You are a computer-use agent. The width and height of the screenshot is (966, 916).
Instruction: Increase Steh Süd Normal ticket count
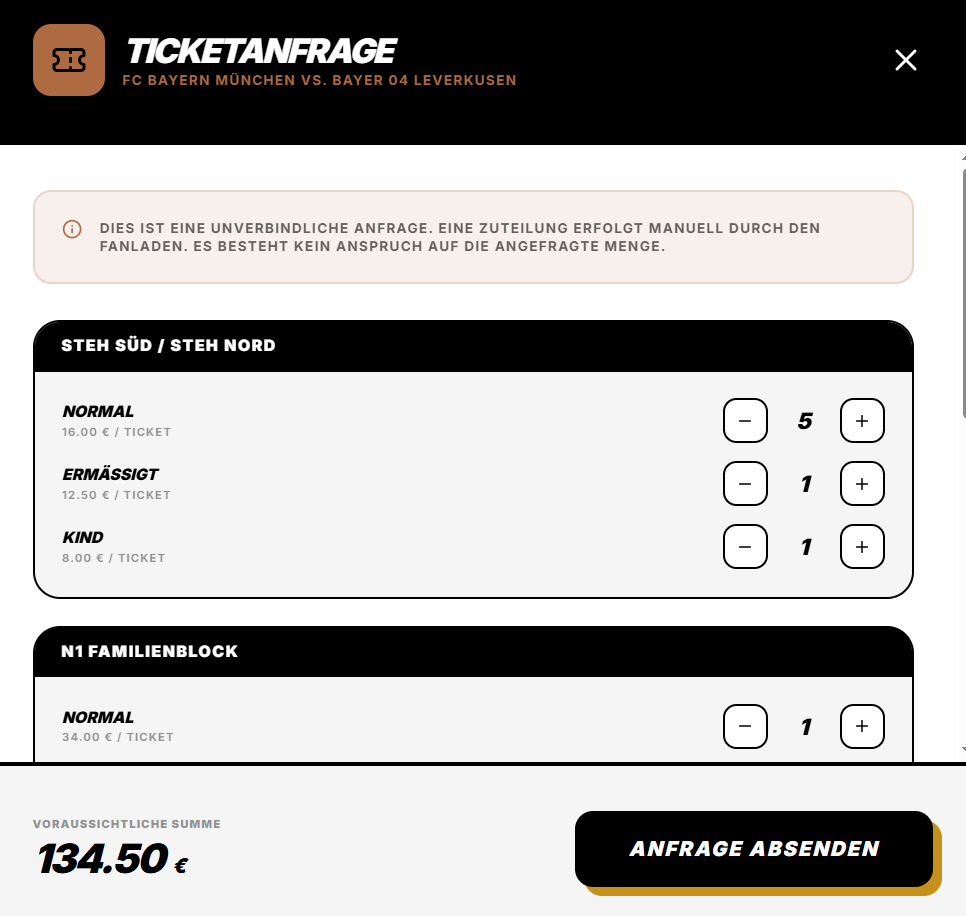[x=862, y=421]
